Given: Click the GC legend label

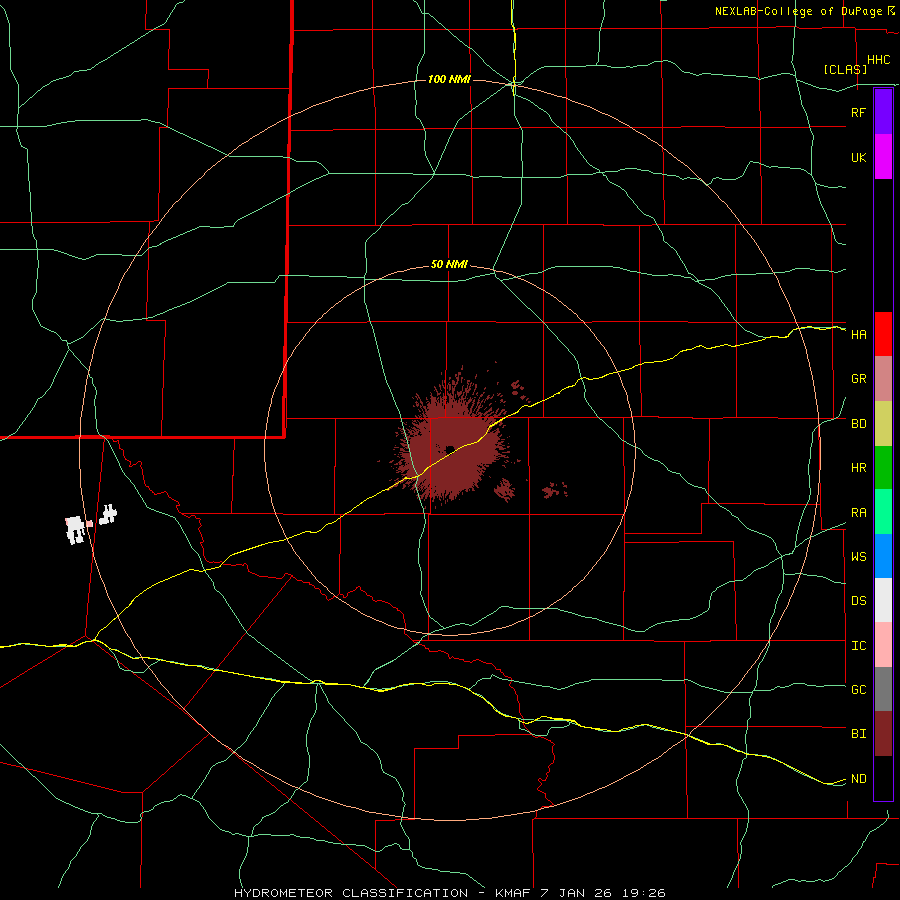Looking at the screenshot, I should [x=858, y=690].
